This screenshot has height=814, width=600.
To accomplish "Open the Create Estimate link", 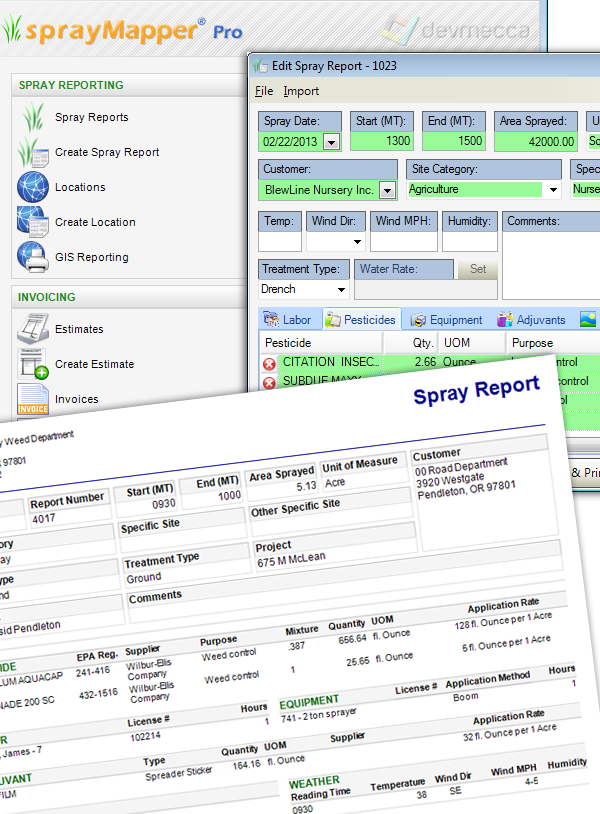I will (x=94, y=364).
